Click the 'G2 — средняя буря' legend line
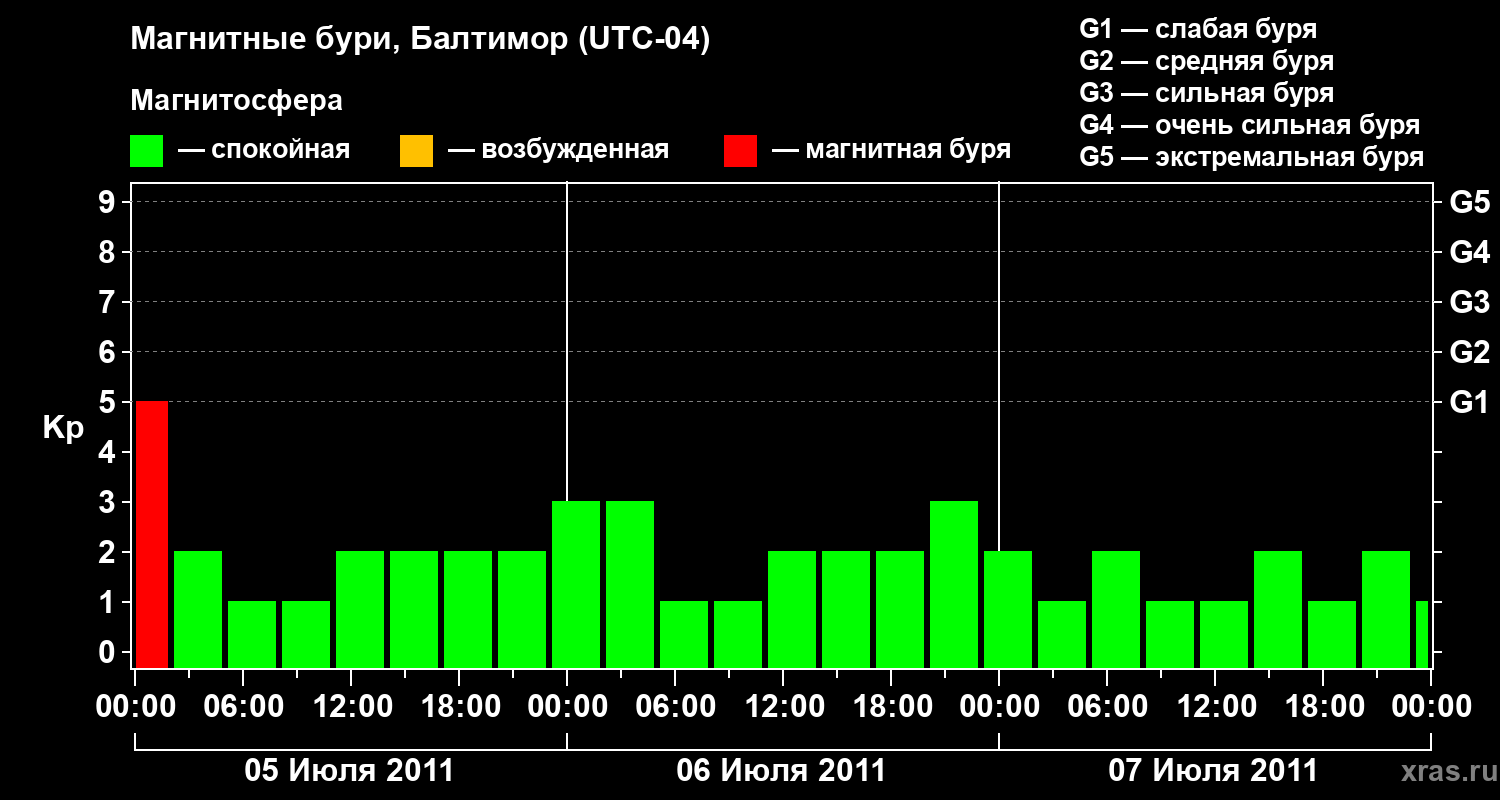 (1206, 61)
